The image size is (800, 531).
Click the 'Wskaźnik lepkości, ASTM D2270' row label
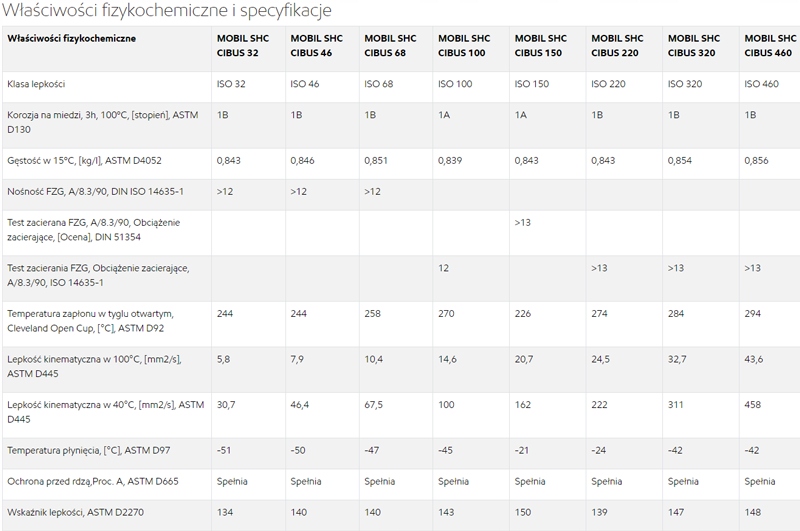[x=78, y=512]
